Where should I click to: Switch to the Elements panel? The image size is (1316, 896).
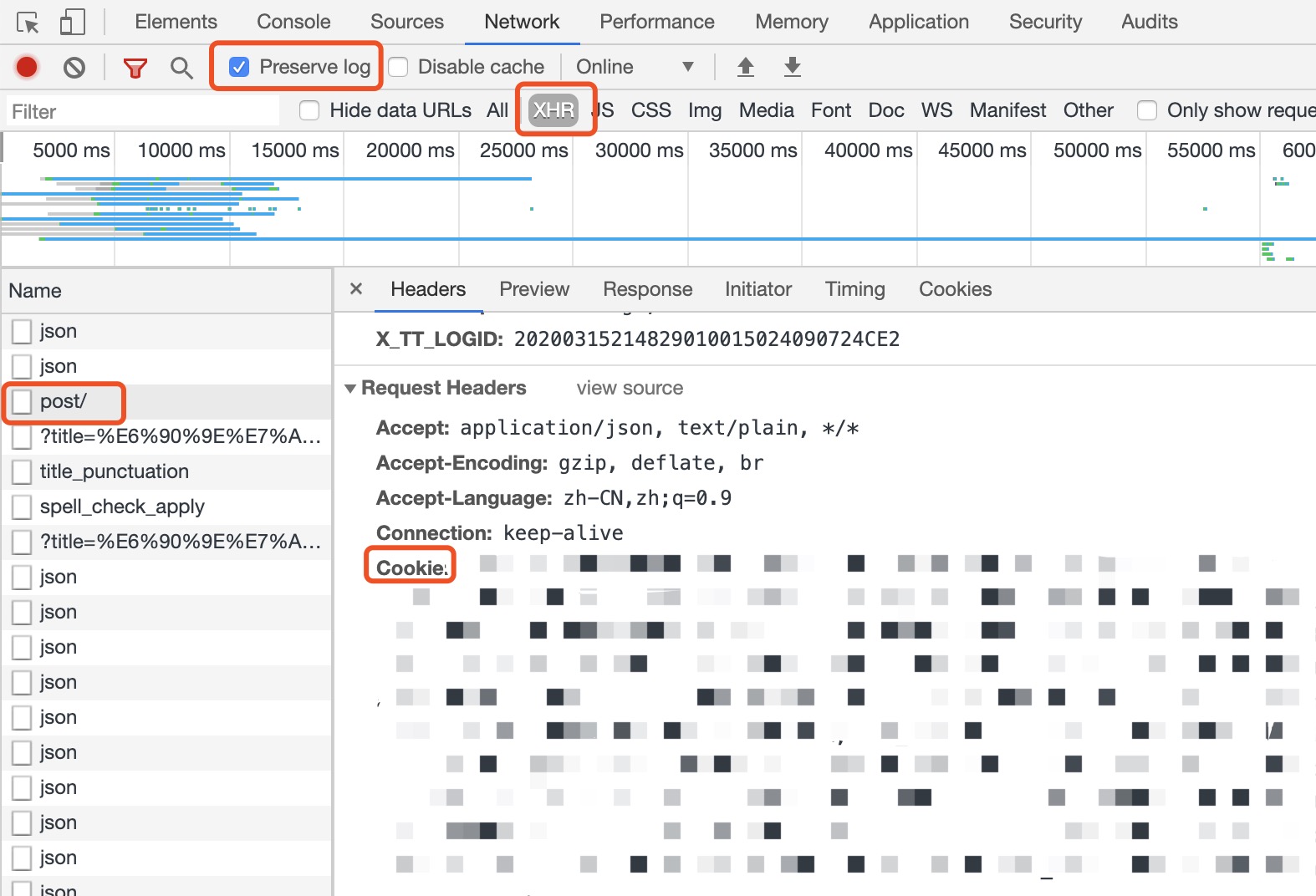tap(176, 22)
